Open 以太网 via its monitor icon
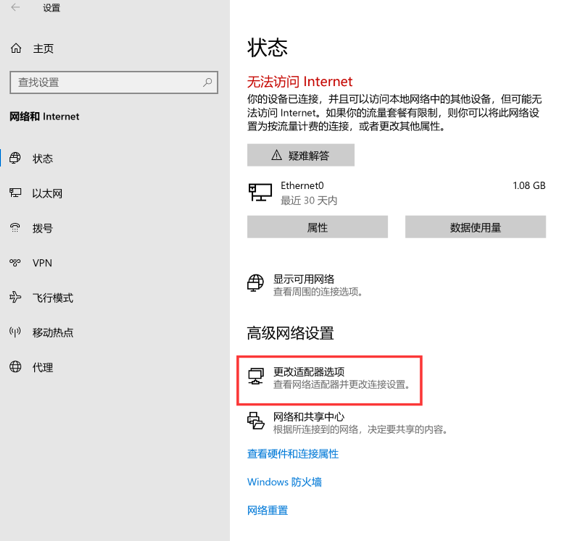Image resolution: width=586 pixels, height=541 pixels. (15, 193)
